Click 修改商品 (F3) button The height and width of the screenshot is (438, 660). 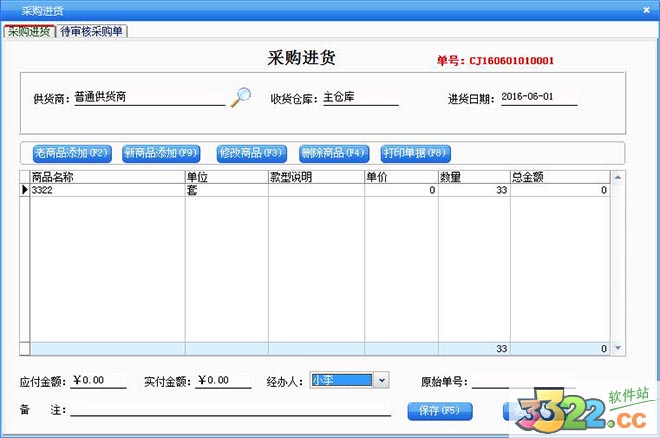coord(251,153)
